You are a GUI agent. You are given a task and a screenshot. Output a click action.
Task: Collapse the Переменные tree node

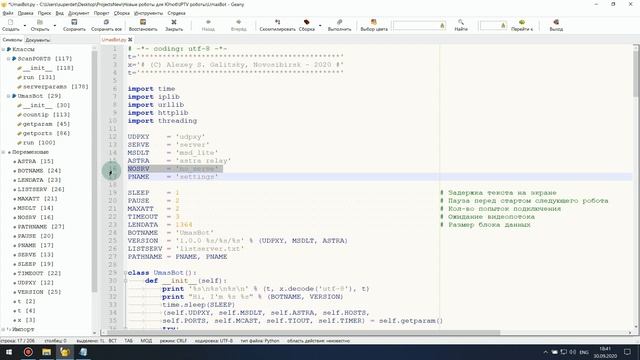coord(3,152)
